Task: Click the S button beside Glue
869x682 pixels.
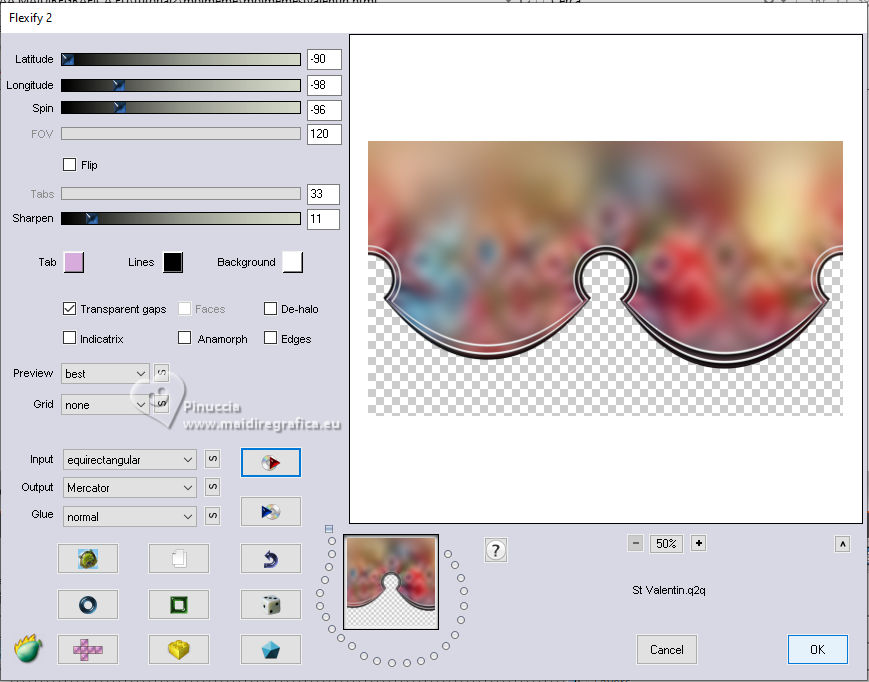Action: (x=213, y=515)
